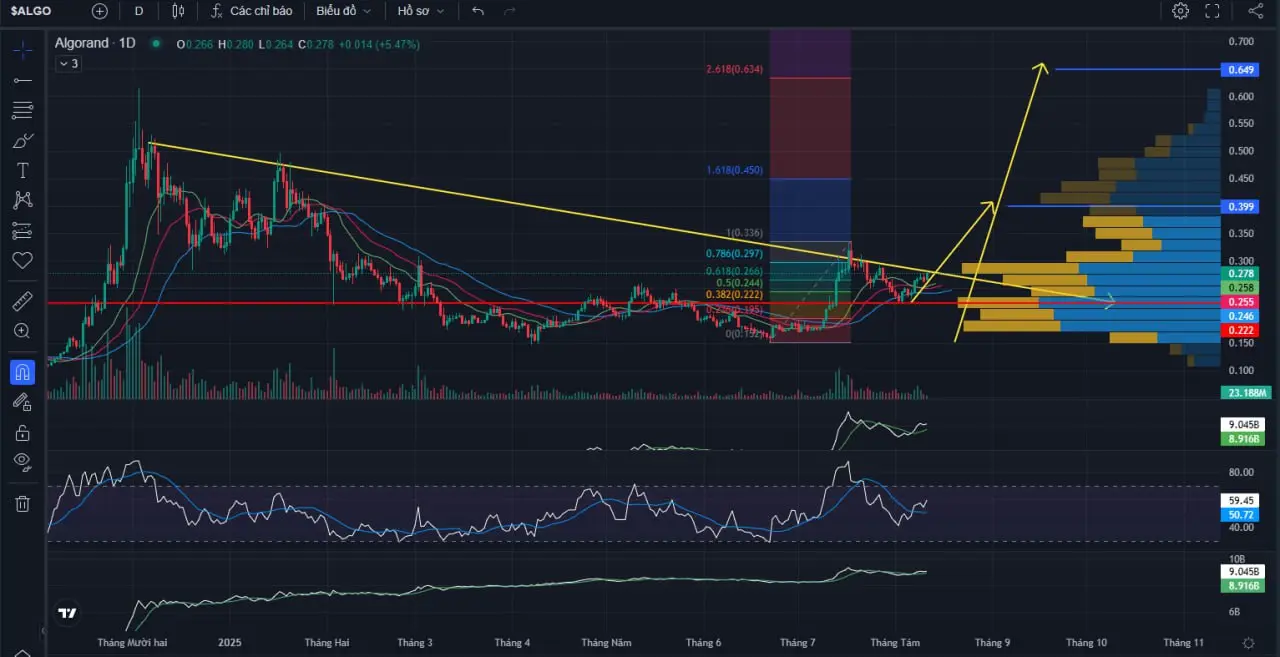Click the 0.786(0.297) Fibonacci level label
The height and width of the screenshot is (657, 1280).
coord(736,253)
